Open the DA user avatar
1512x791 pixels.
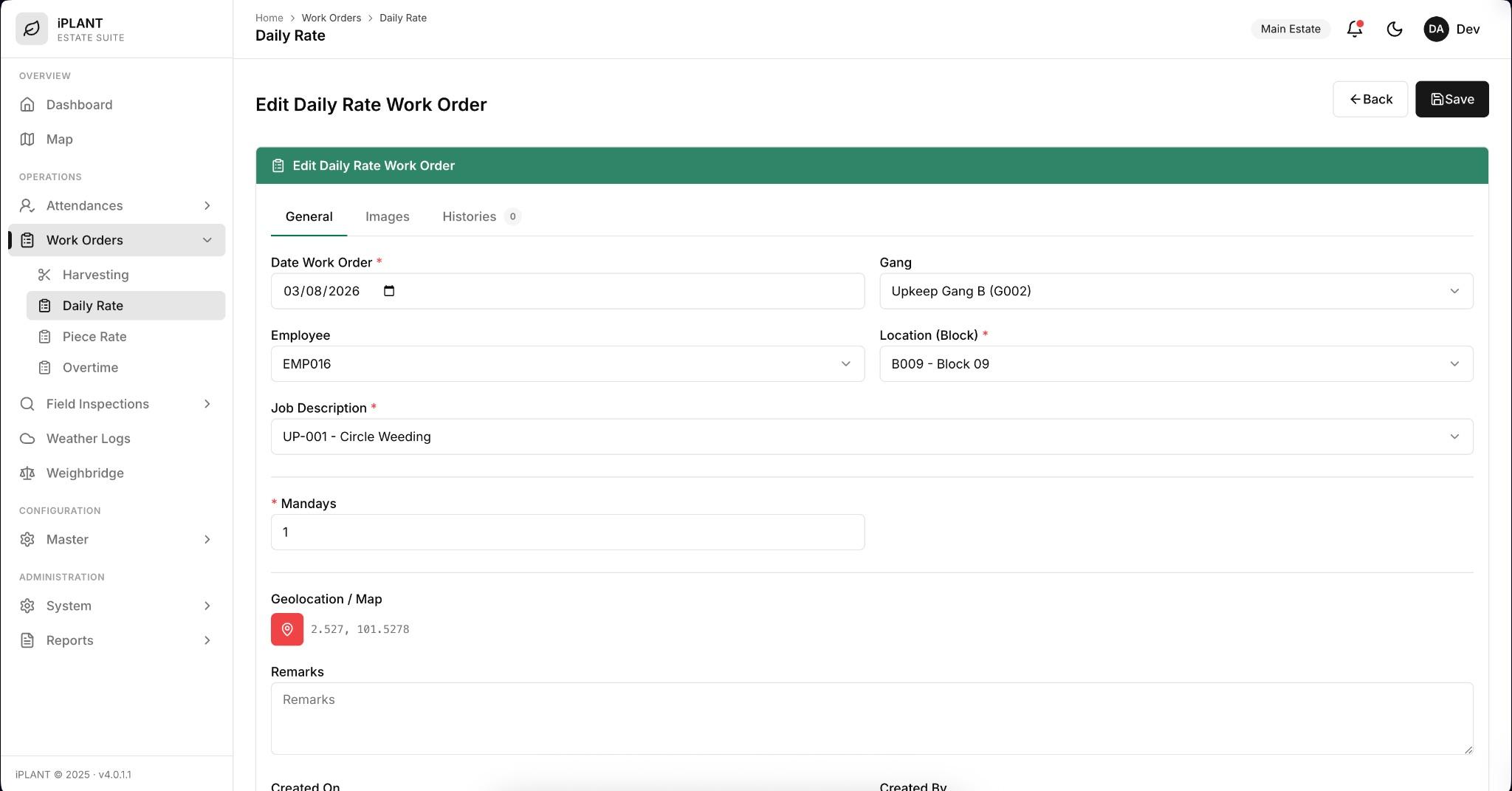tap(1436, 29)
